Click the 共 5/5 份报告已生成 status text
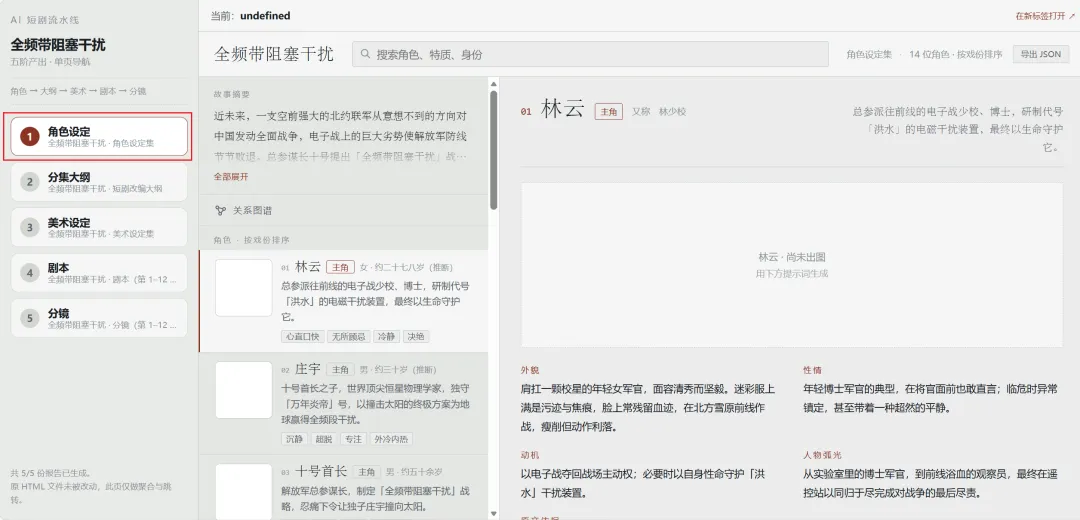This screenshot has width=1080, height=520. pyautogui.click(x=51, y=474)
